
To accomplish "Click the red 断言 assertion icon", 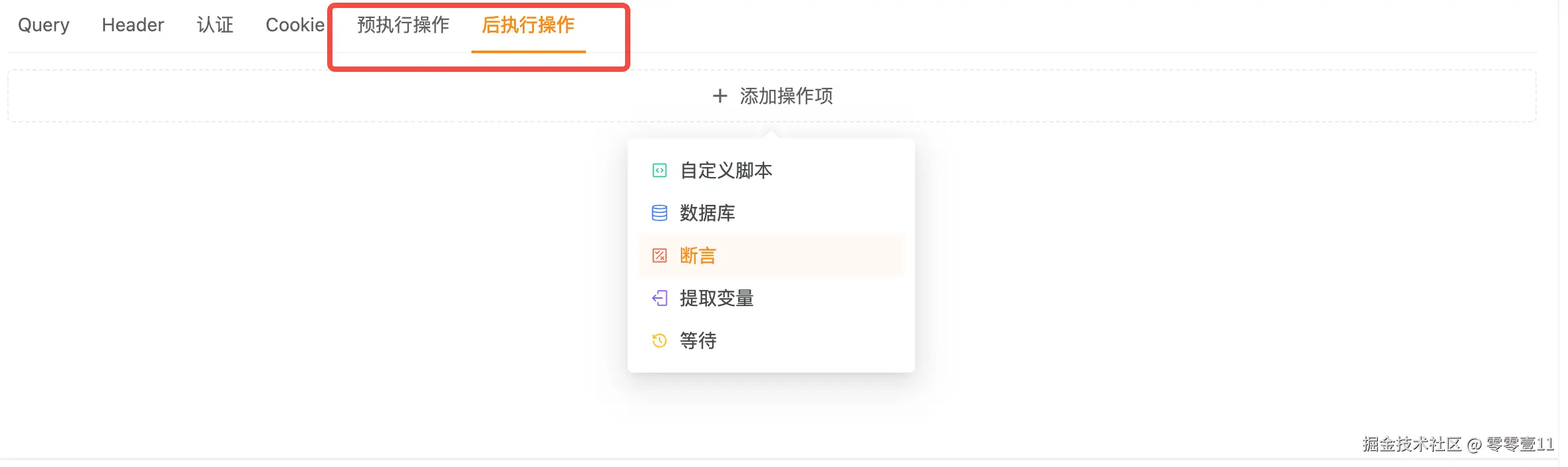I will [659, 255].
